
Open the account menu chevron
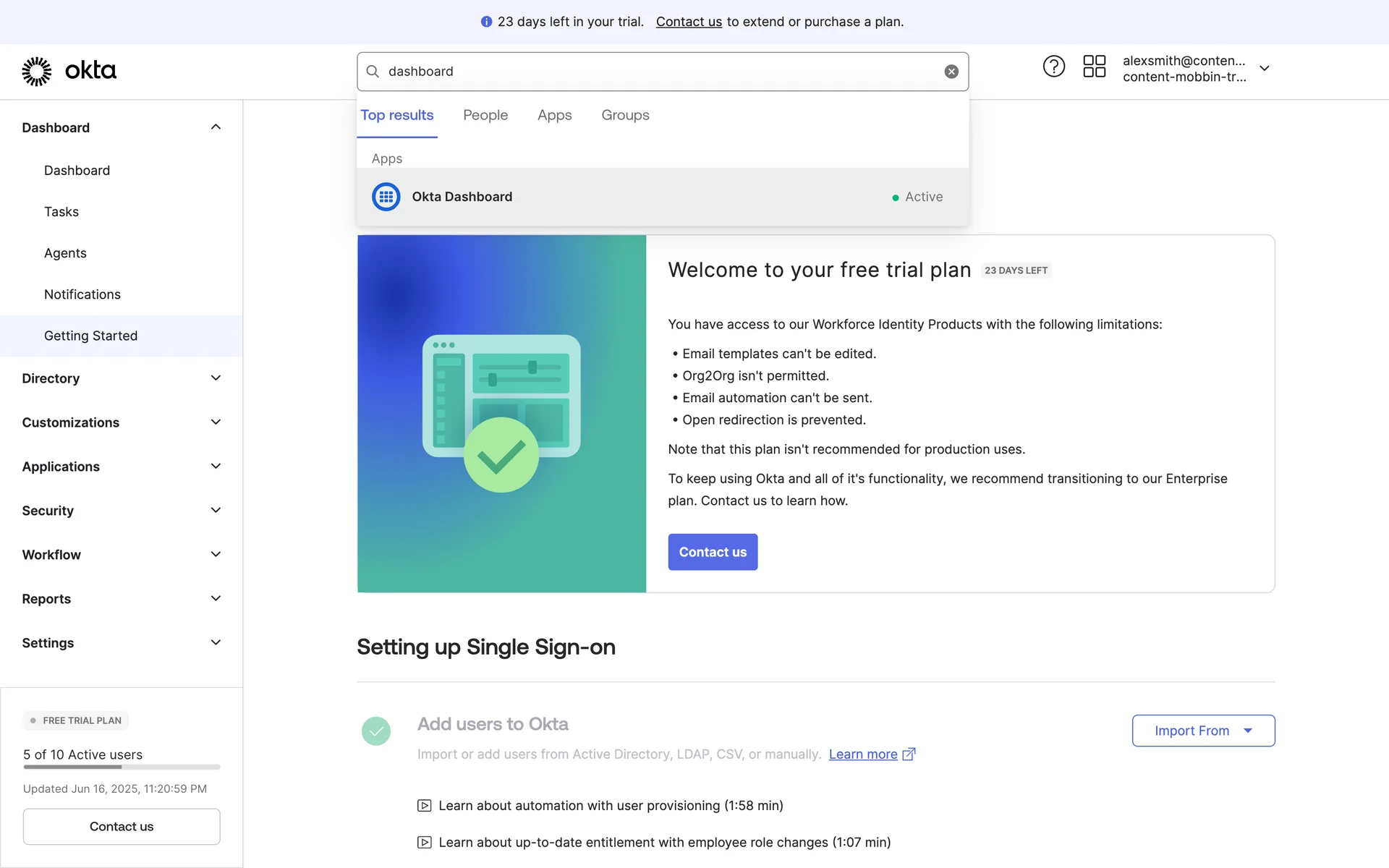[x=1265, y=69]
